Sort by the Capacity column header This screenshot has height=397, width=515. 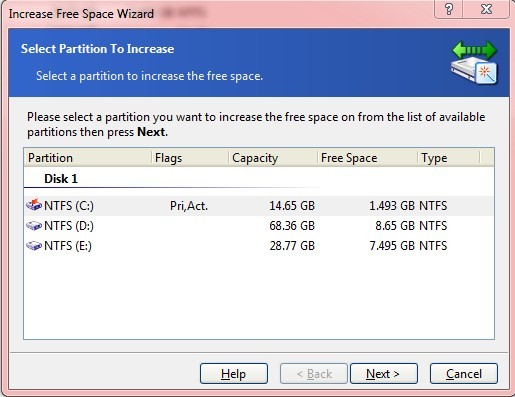click(273, 158)
